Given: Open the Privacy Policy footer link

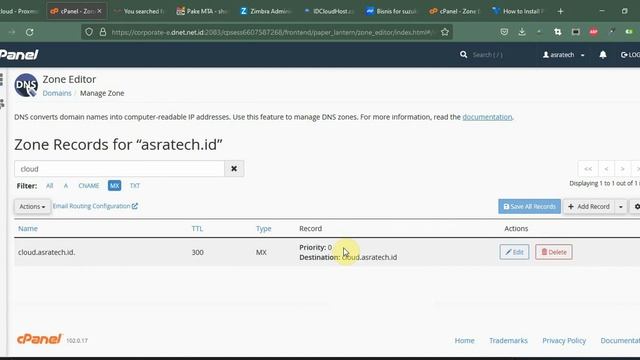Looking at the screenshot, I should [x=564, y=340].
